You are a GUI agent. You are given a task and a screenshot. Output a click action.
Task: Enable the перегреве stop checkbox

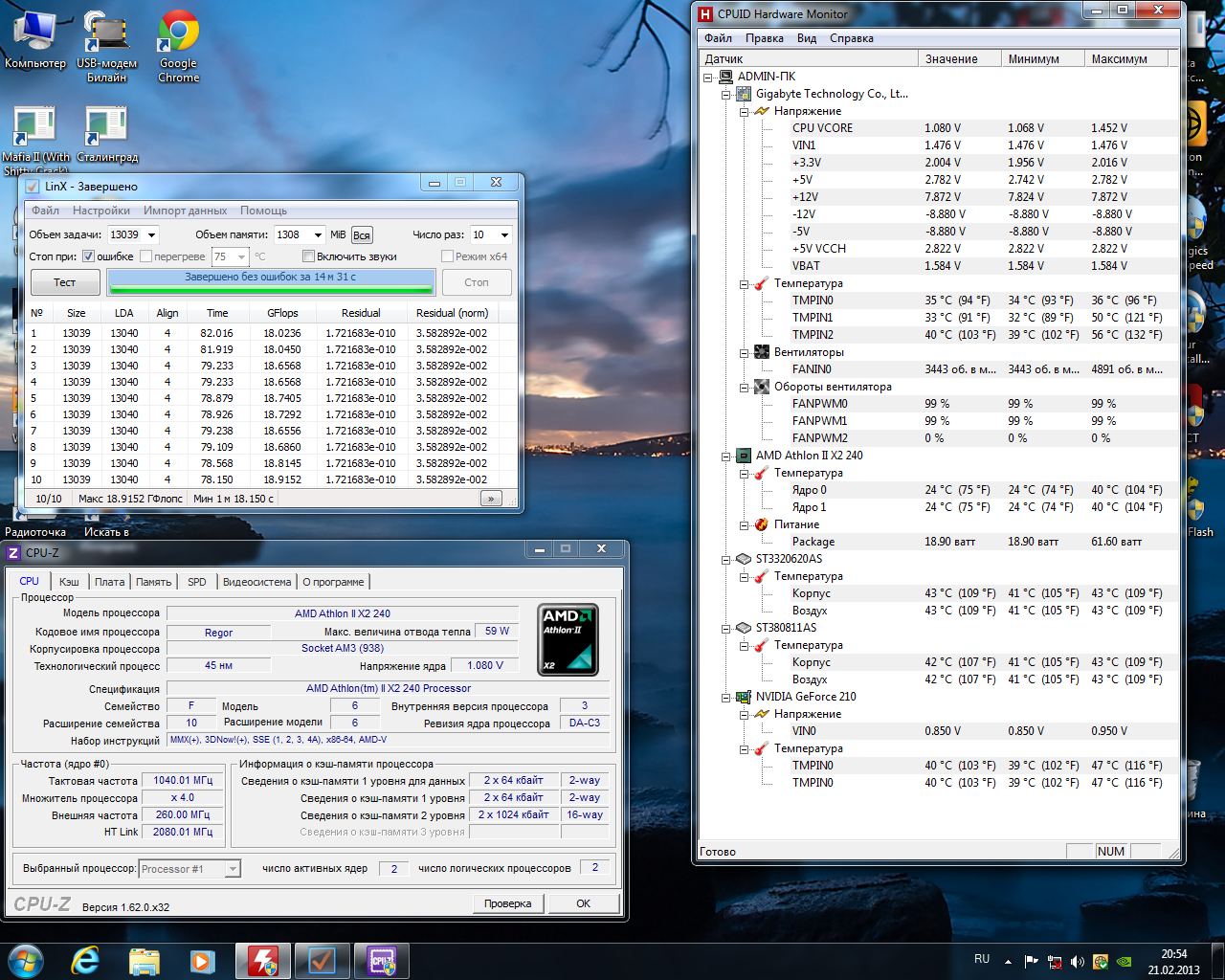146,256
